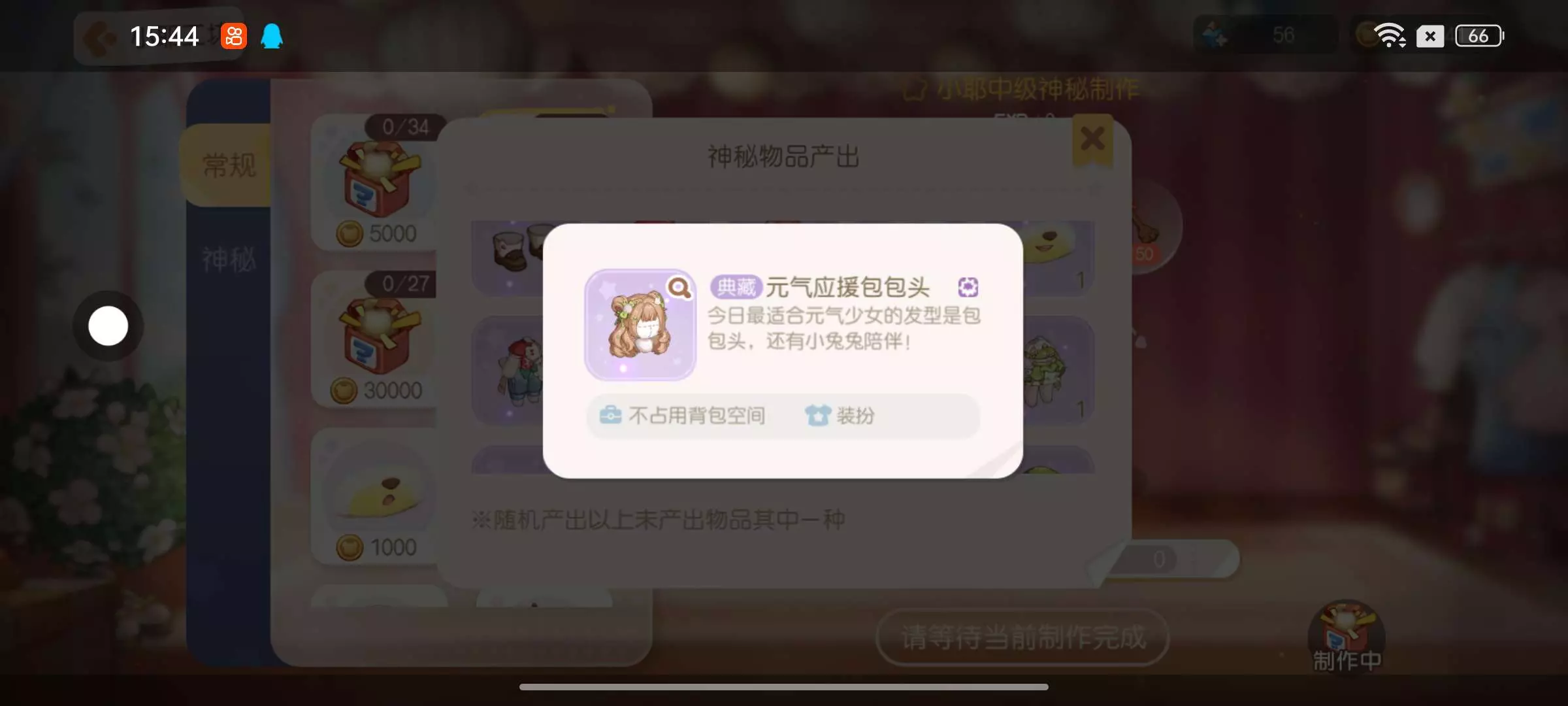This screenshot has height=706, width=1568.
Task: Click the purple flower badge beside item name
Action: (x=968, y=287)
